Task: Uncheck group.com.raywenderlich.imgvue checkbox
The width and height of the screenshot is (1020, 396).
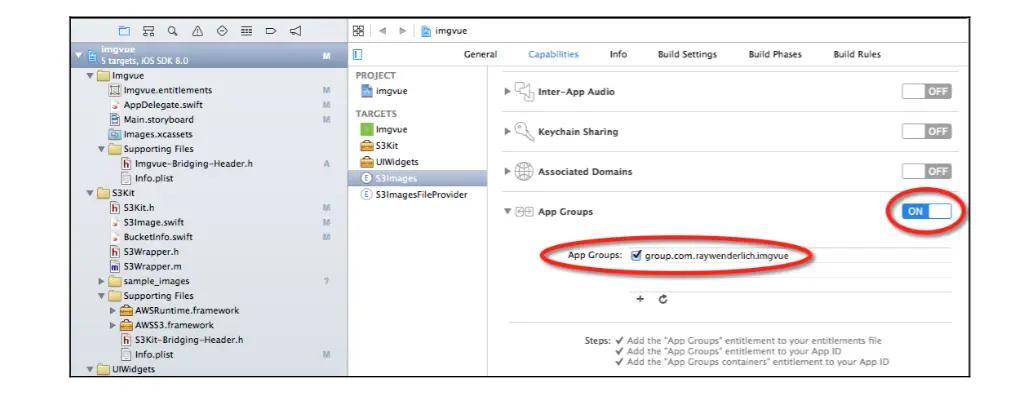Action: coord(636,256)
